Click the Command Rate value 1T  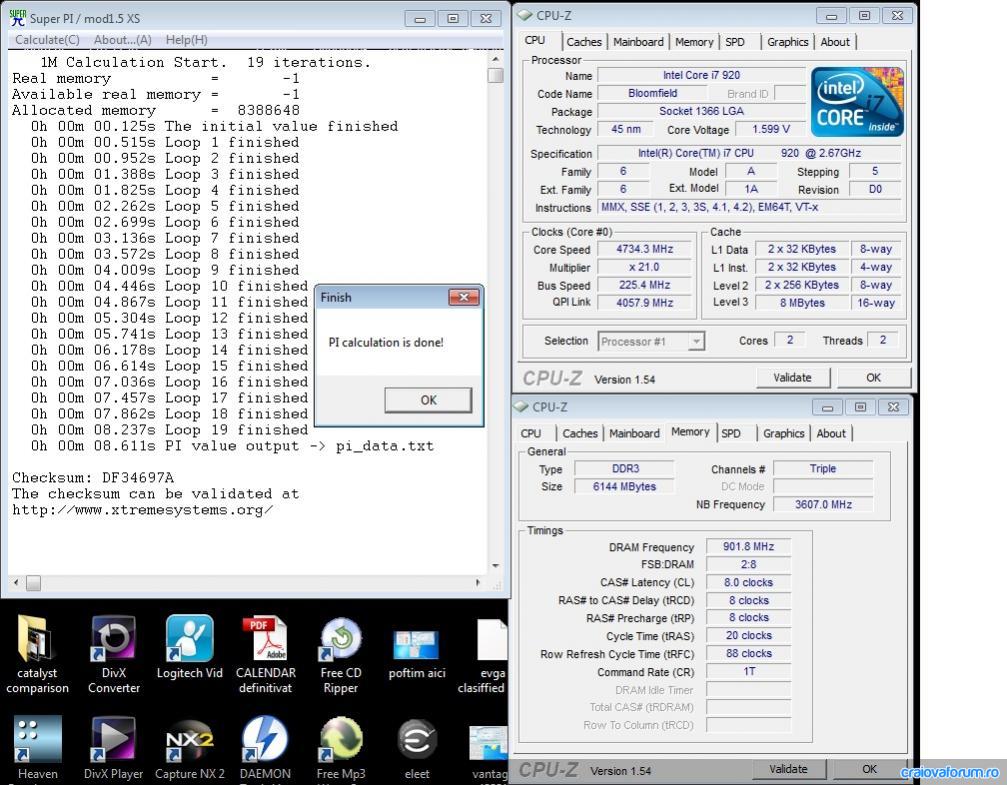(x=749, y=671)
